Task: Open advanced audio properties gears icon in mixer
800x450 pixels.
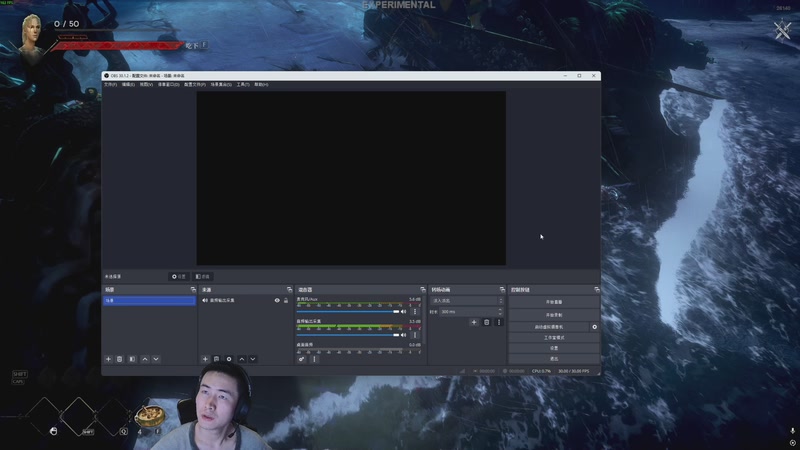Action: pos(302,359)
